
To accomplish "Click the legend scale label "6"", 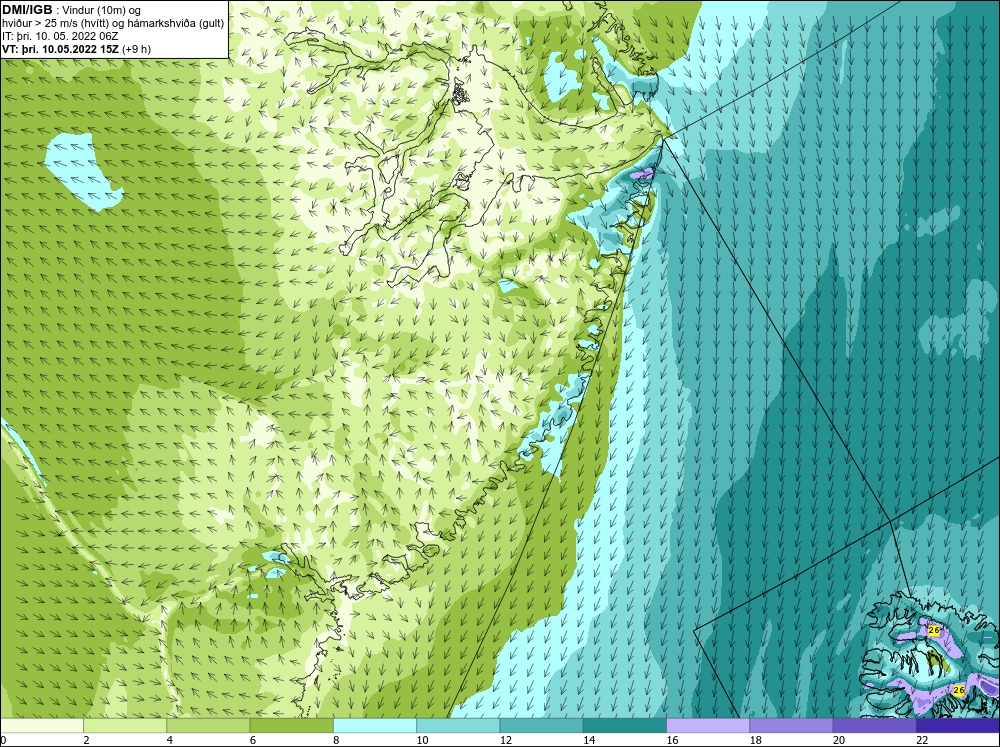I will (253, 740).
